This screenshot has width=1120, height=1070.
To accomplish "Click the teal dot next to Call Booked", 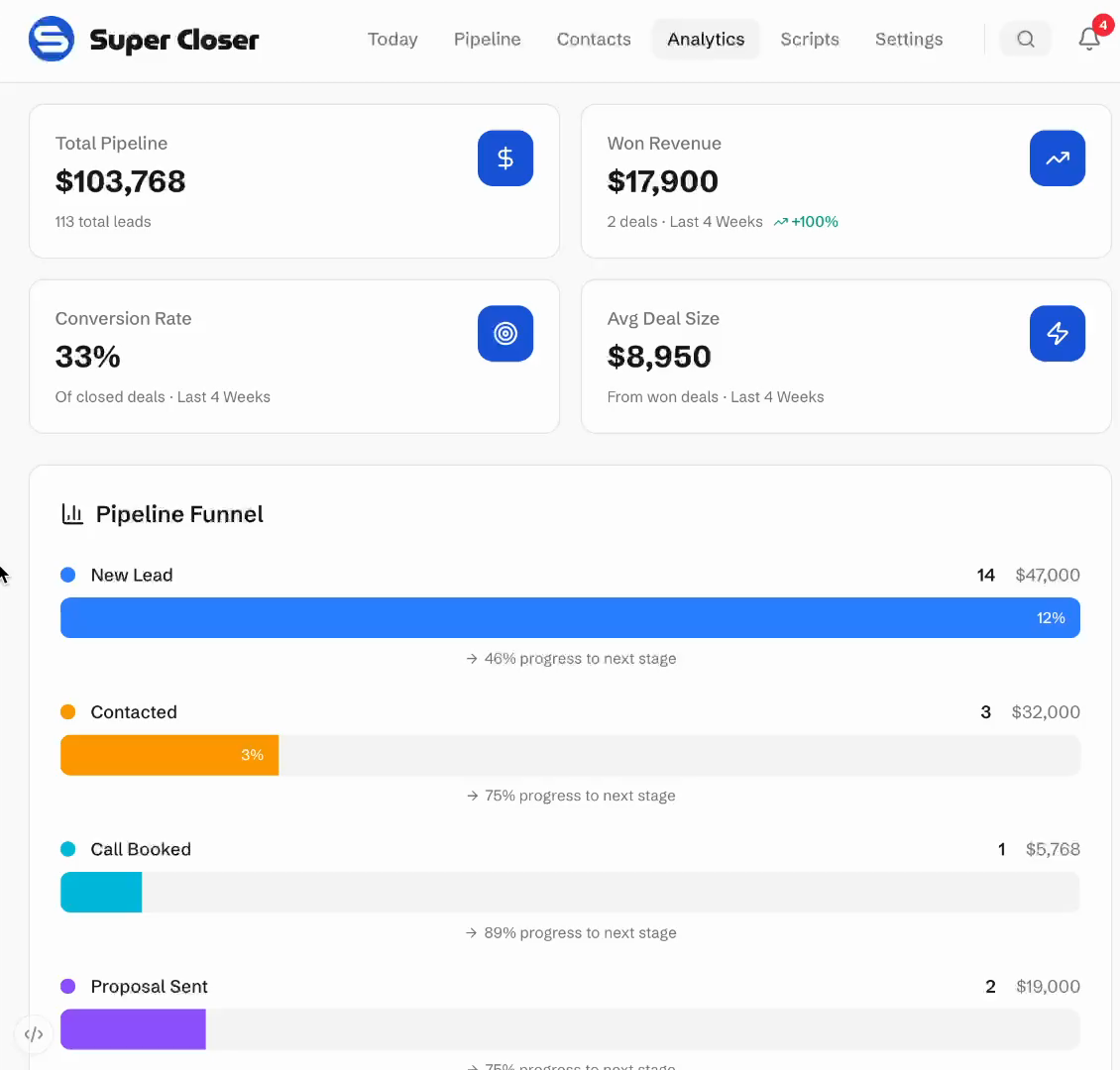I will coord(67,849).
